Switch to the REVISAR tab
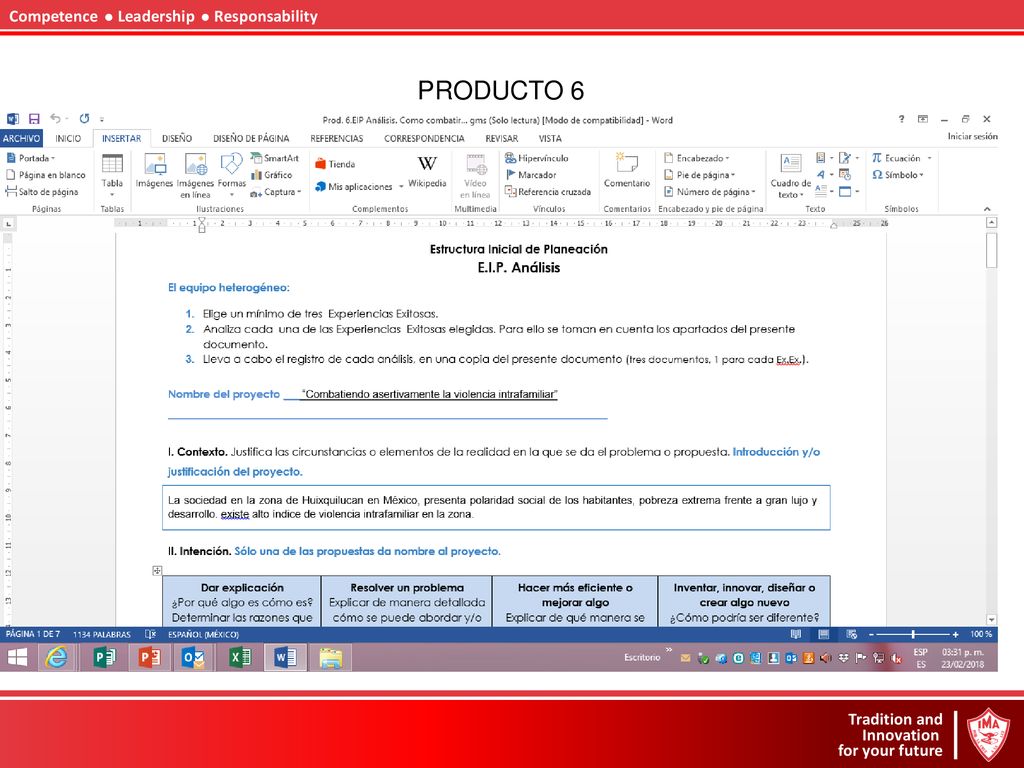Viewport: 1024px width, 768px height. pos(502,138)
